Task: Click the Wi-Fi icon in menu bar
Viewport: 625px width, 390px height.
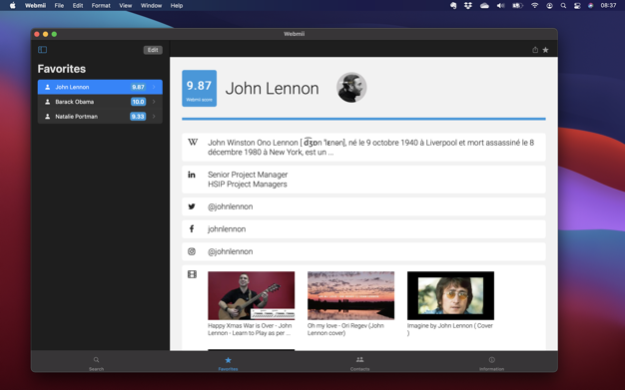Action: 535,6
